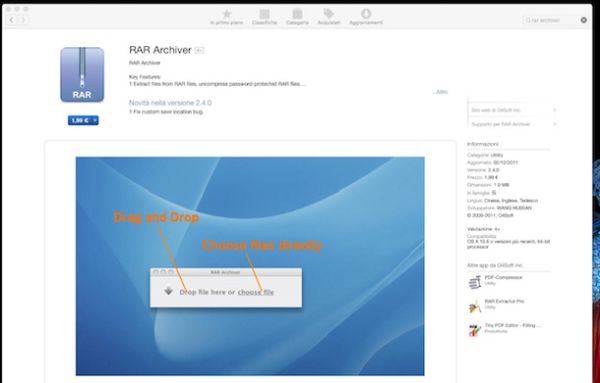Click the RAR Archiver app icon

tap(82, 75)
